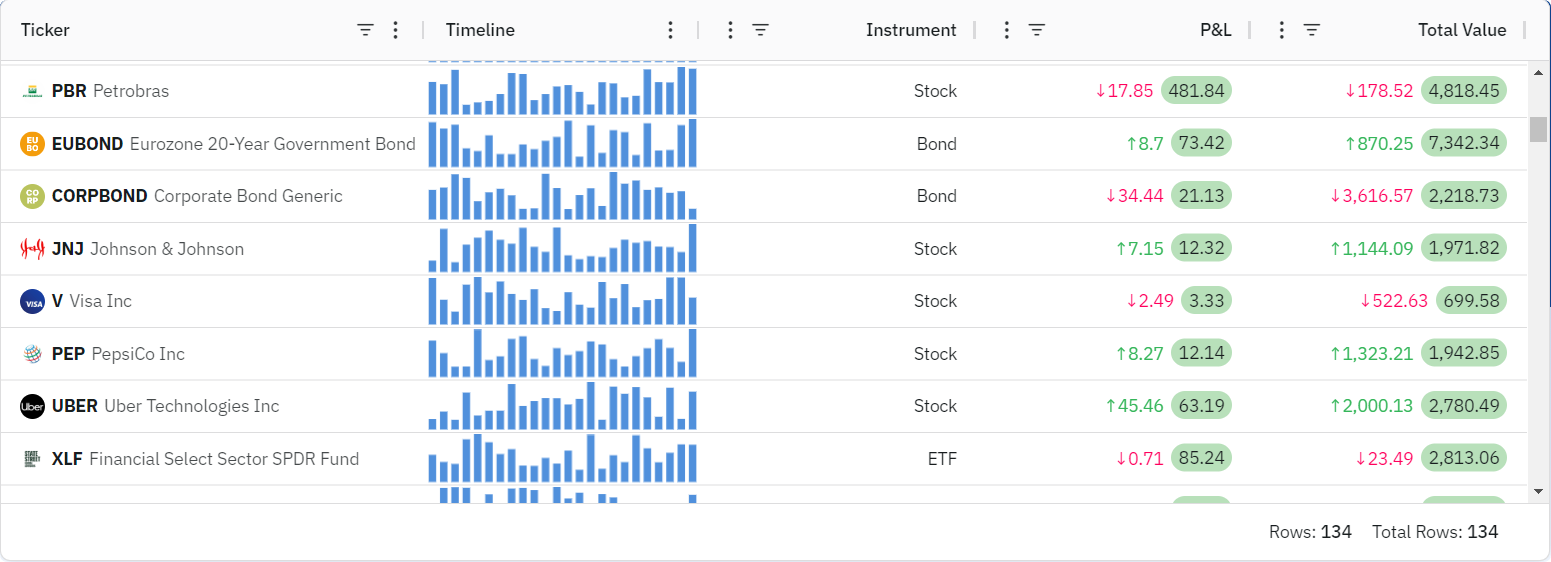The height and width of the screenshot is (562, 1551).
Task: Open the Ticker column filter icon
Action: point(365,30)
